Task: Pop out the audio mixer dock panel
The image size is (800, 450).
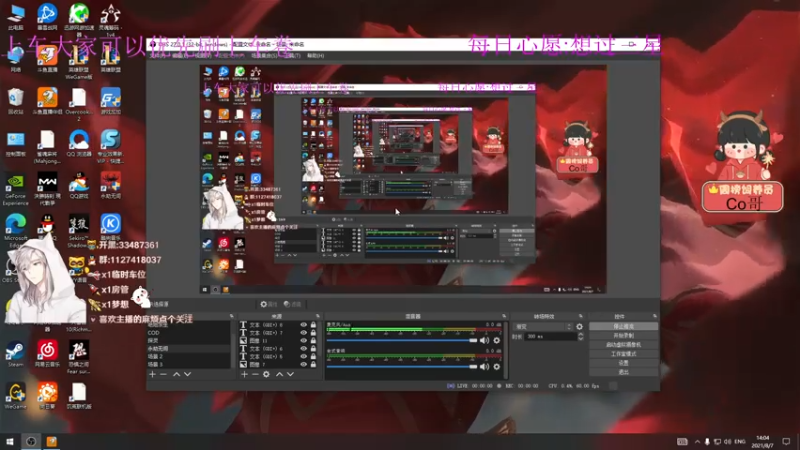Action: [504, 316]
